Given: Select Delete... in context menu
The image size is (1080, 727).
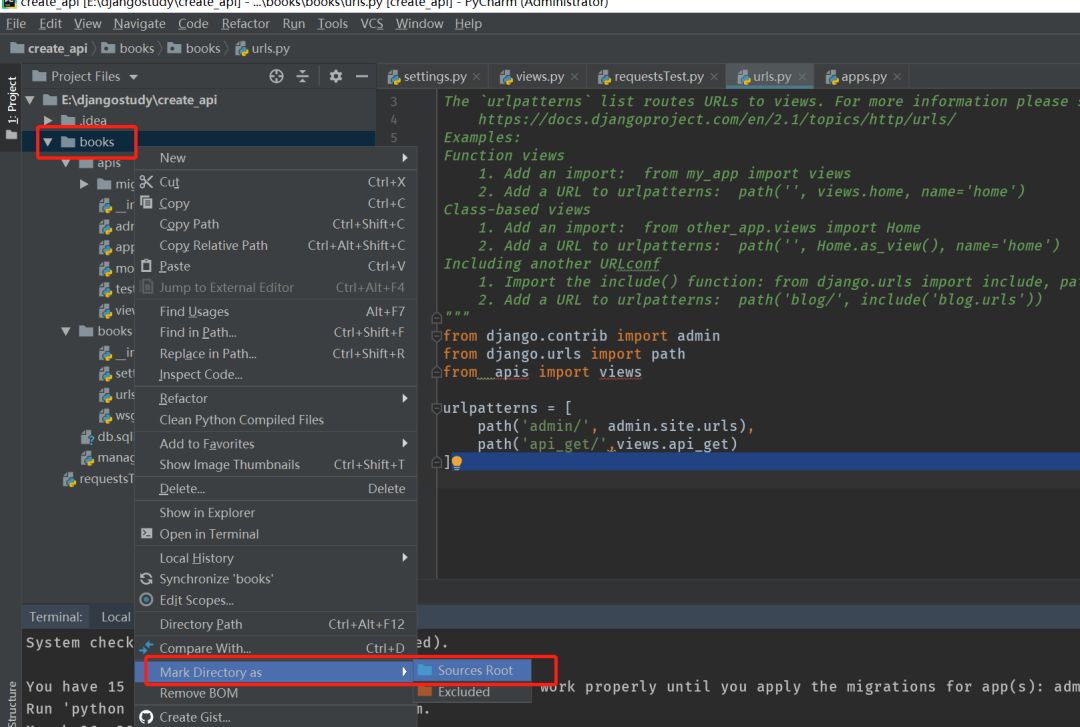Looking at the screenshot, I should [x=276, y=489].
